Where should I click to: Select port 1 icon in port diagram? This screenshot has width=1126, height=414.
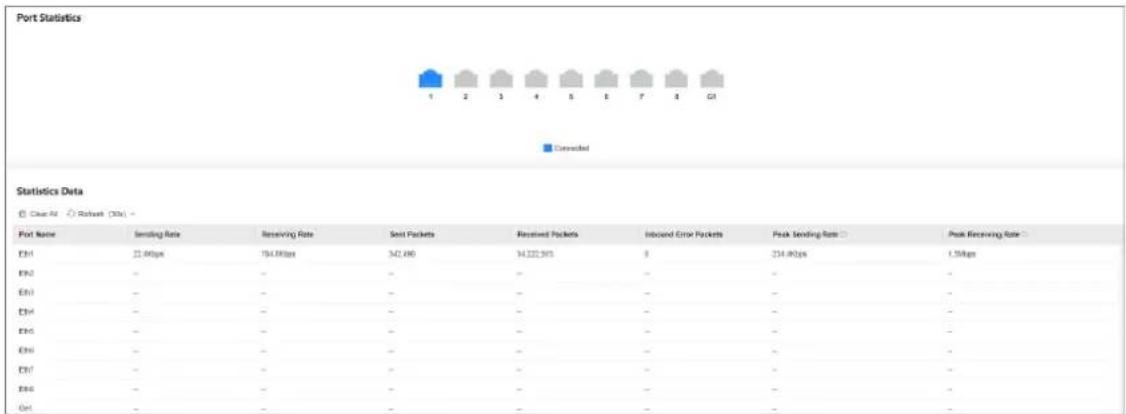tap(429, 79)
